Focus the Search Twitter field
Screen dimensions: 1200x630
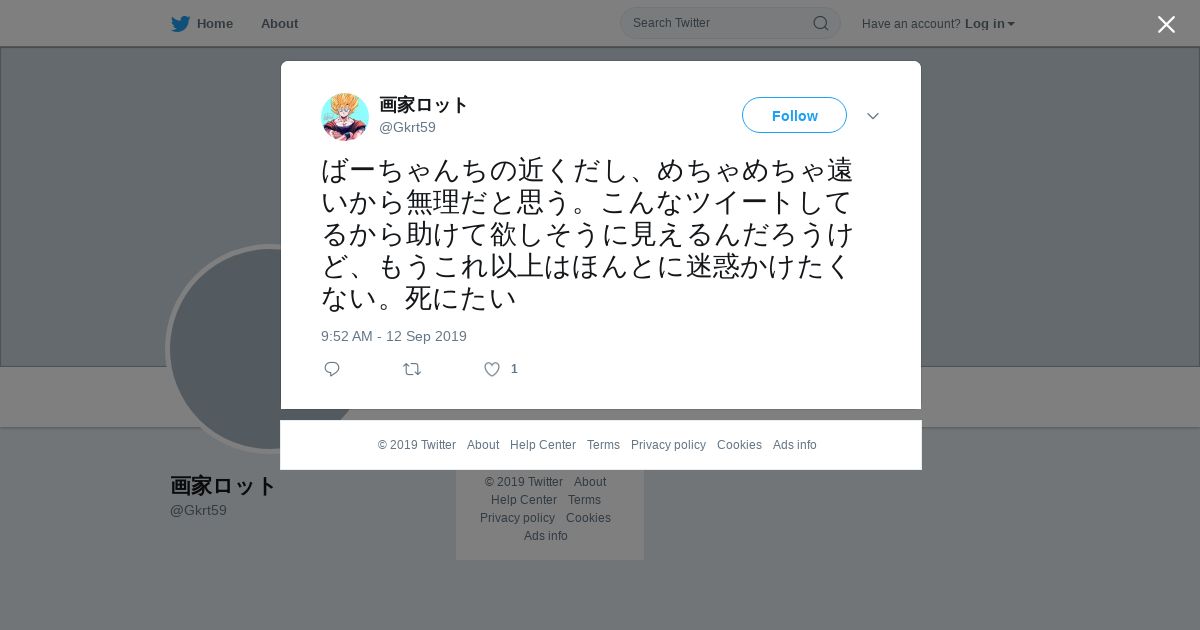click(720, 23)
